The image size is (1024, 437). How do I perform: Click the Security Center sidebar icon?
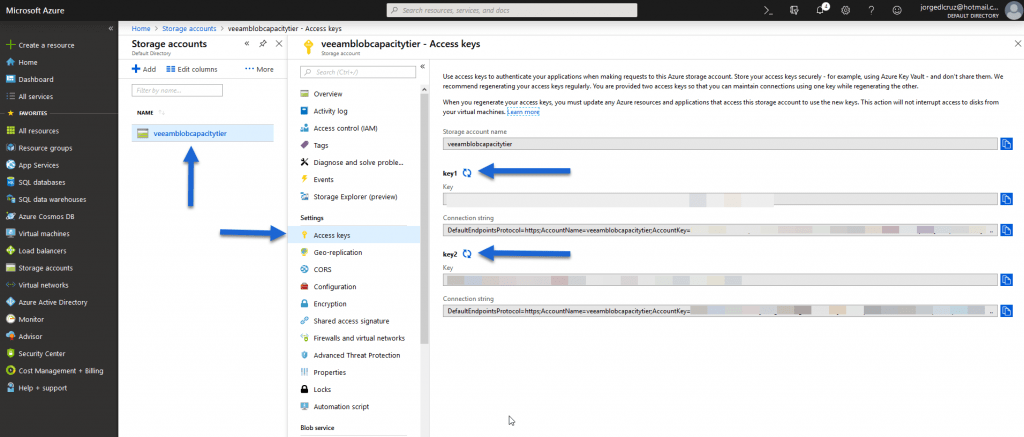10,353
